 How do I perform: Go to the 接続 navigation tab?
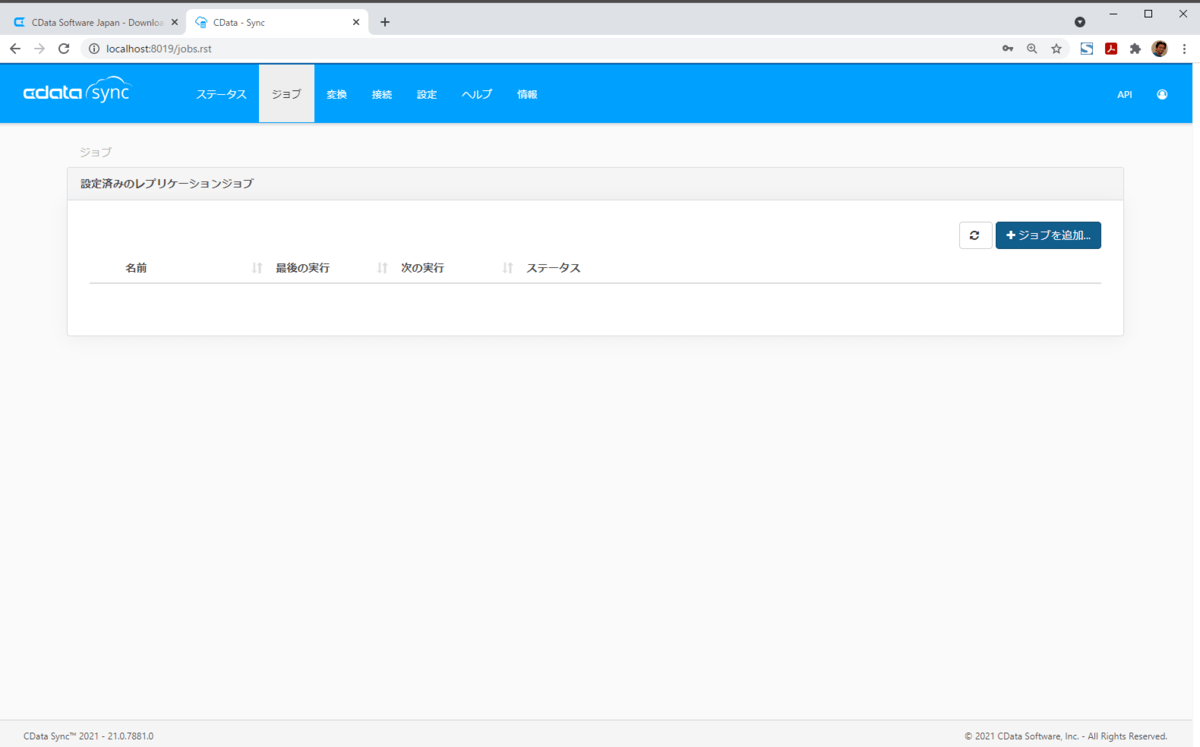pos(382,94)
